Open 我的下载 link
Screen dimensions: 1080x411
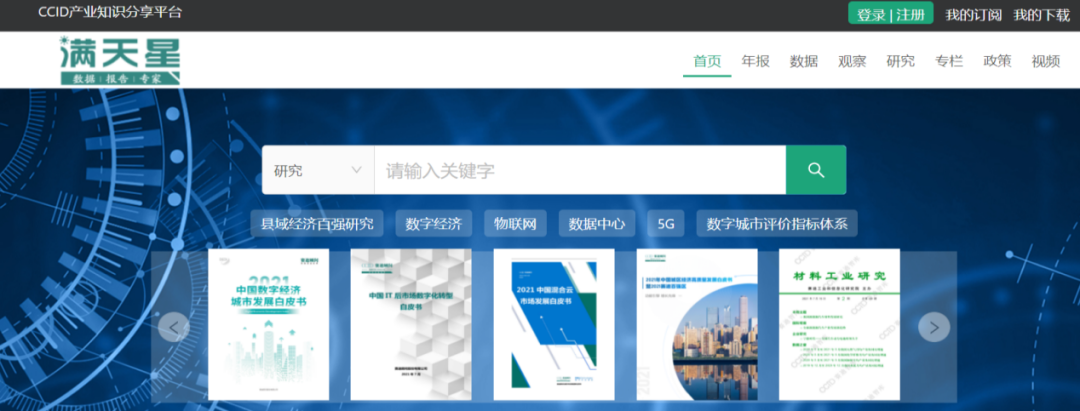[x=1041, y=14]
